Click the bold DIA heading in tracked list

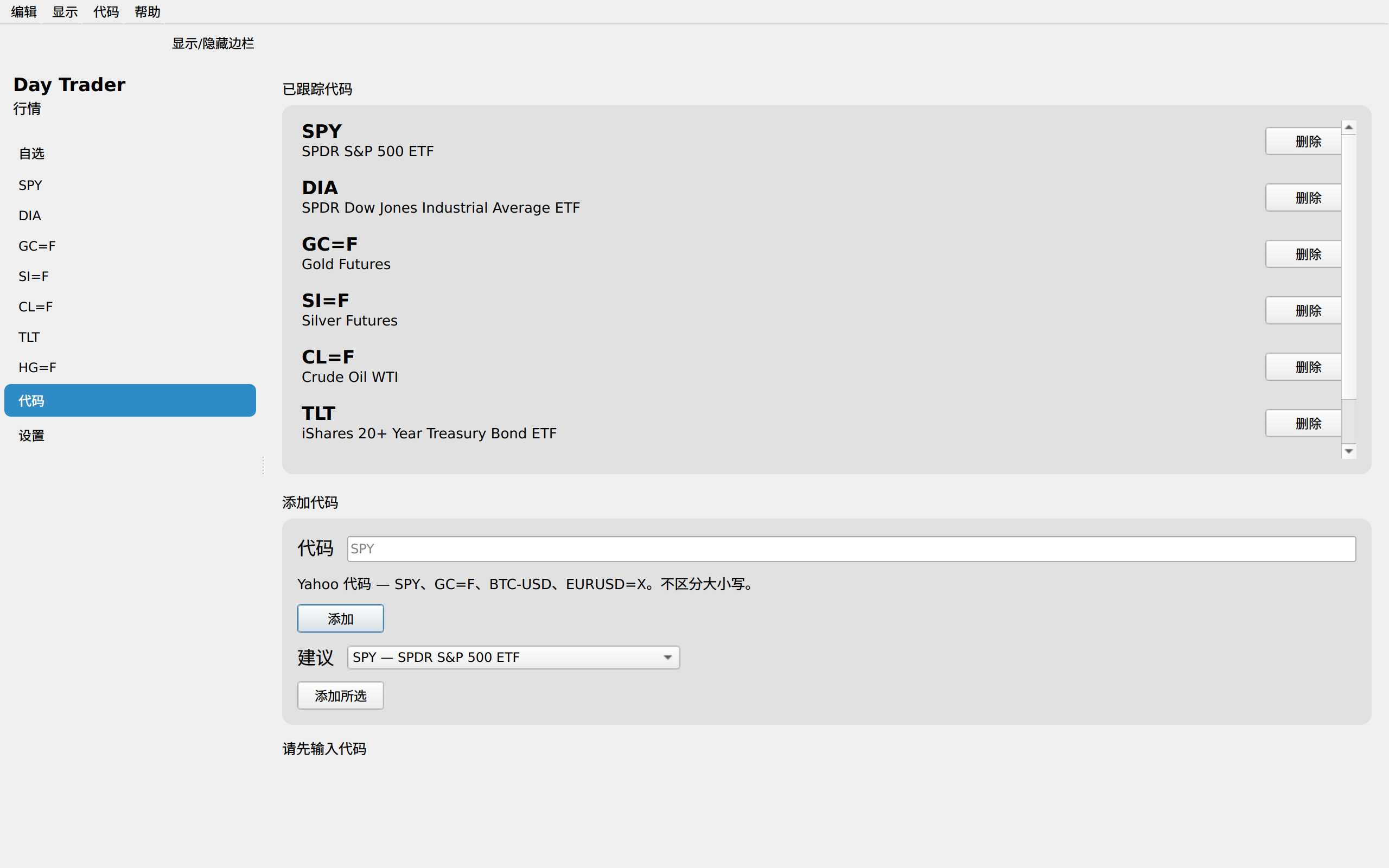point(320,188)
